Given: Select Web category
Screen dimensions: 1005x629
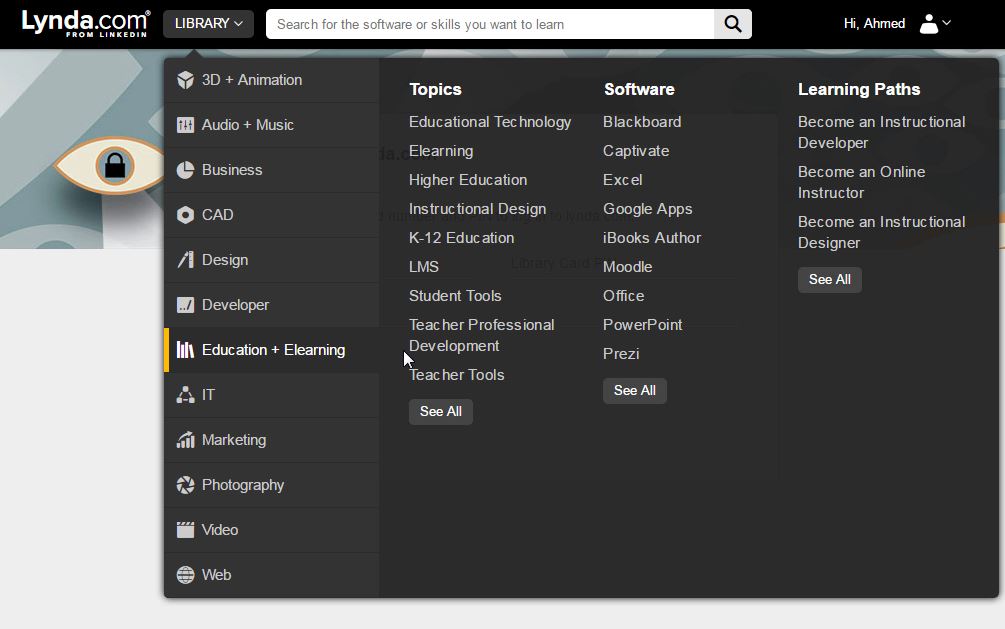Looking at the screenshot, I should [272, 574].
